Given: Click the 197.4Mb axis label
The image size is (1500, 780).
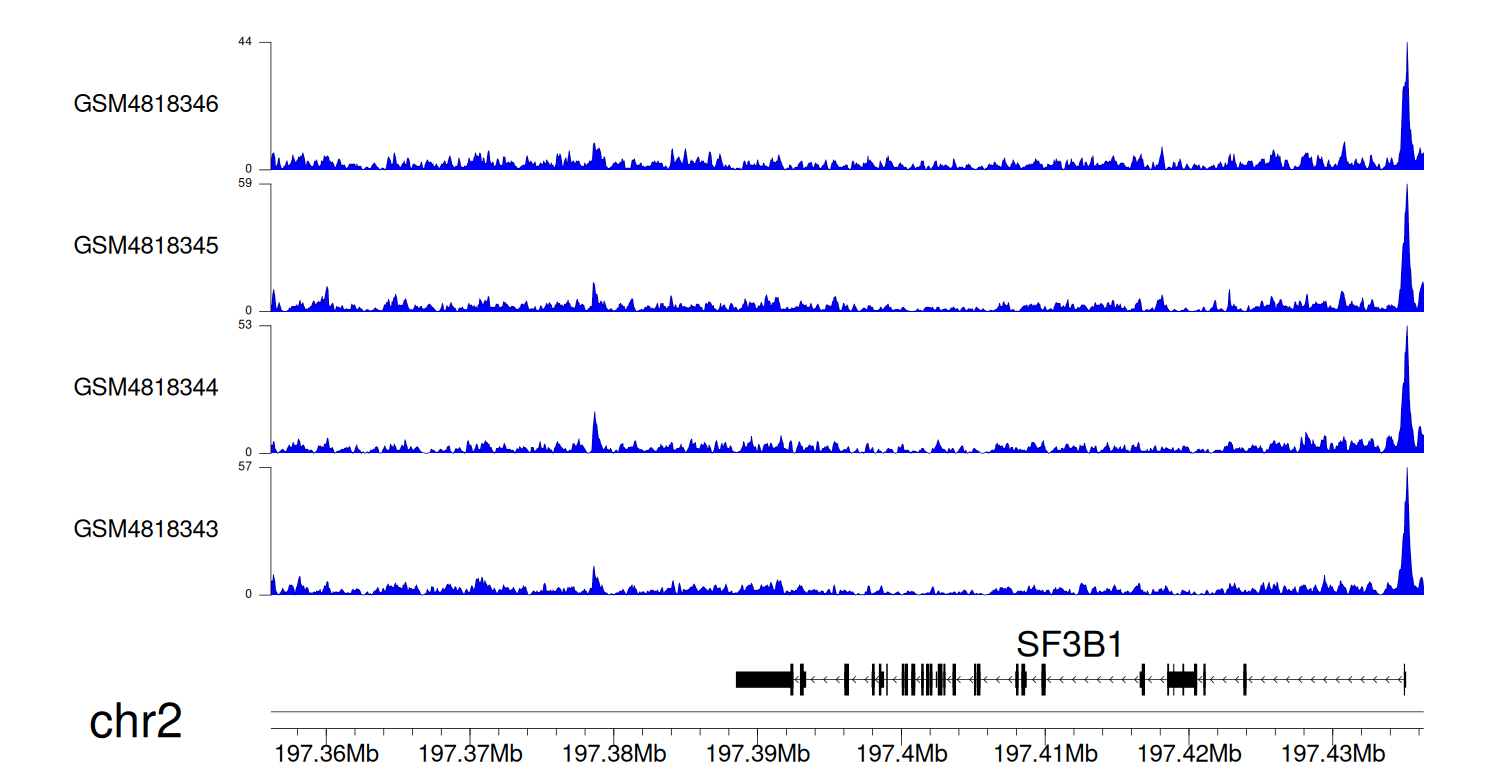Looking at the screenshot, I should coord(902,753).
